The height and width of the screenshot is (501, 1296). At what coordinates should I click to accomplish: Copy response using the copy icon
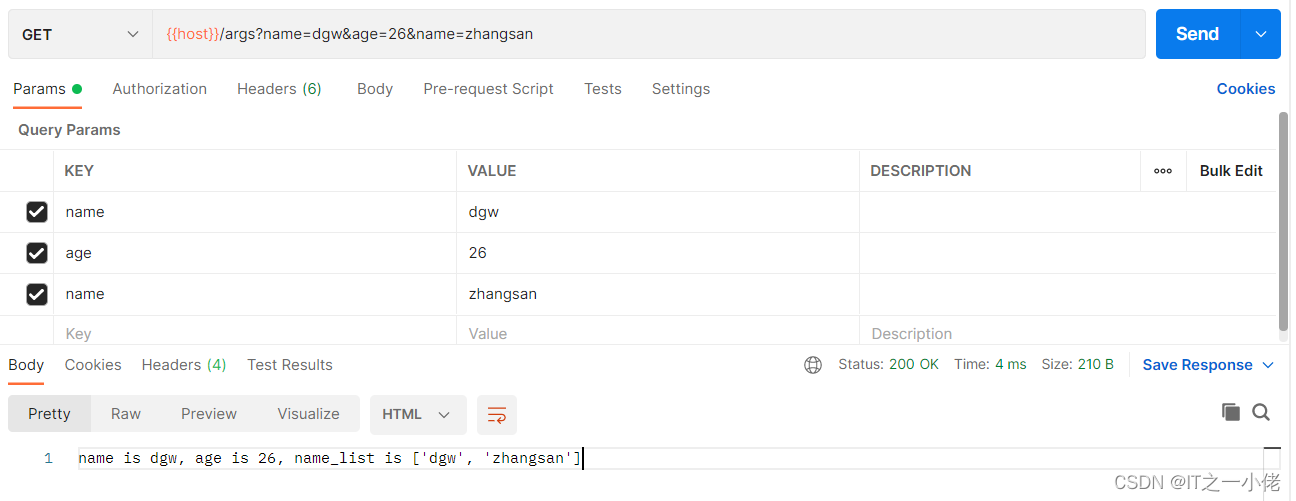click(1231, 412)
